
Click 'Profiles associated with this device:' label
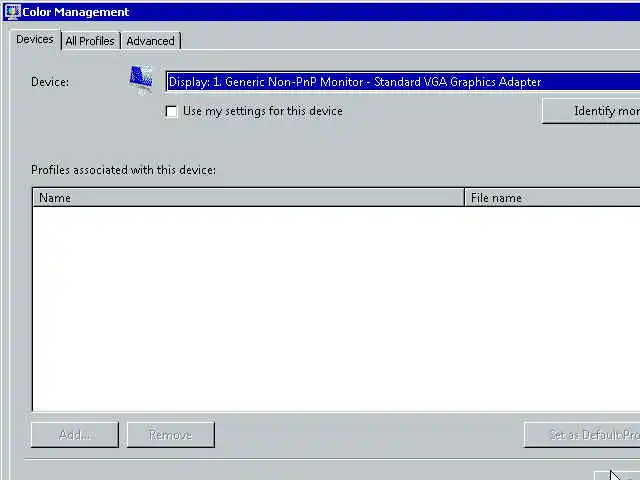pos(123,170)
